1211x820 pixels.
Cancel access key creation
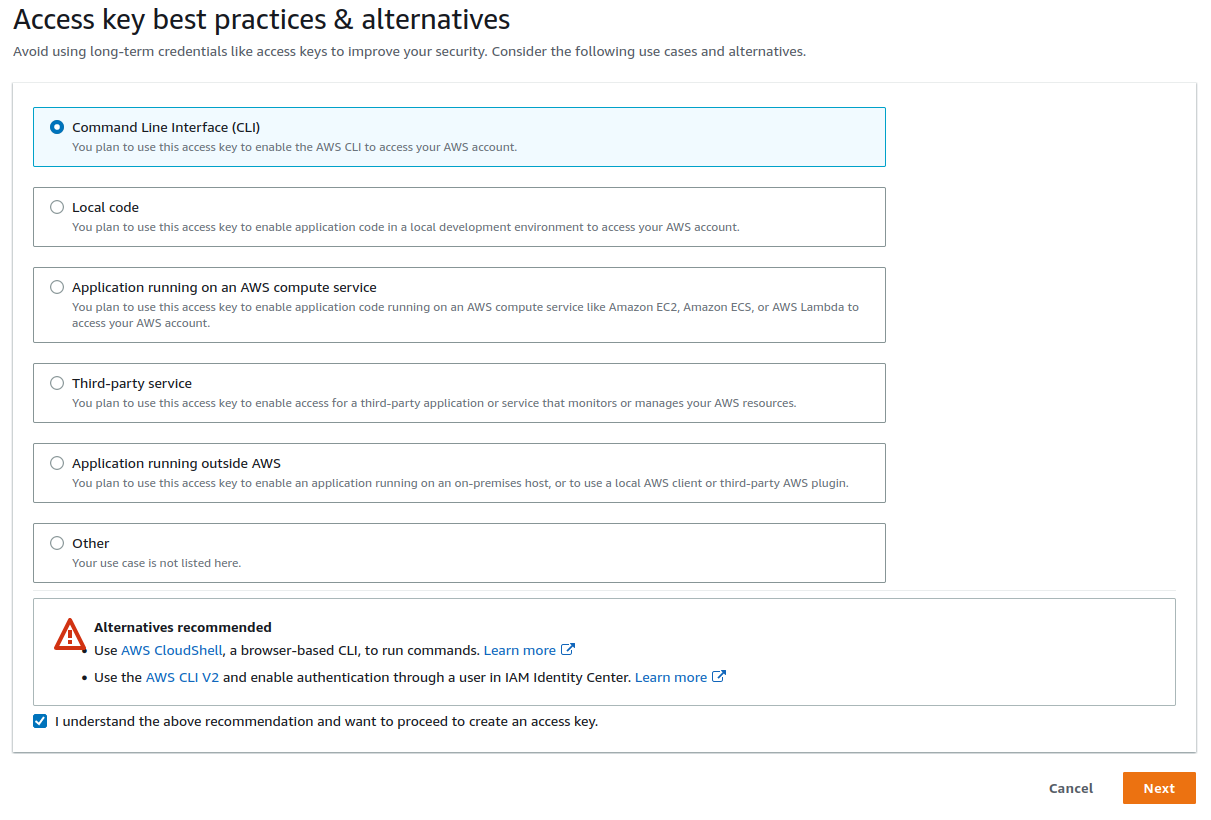(1070, 788)
